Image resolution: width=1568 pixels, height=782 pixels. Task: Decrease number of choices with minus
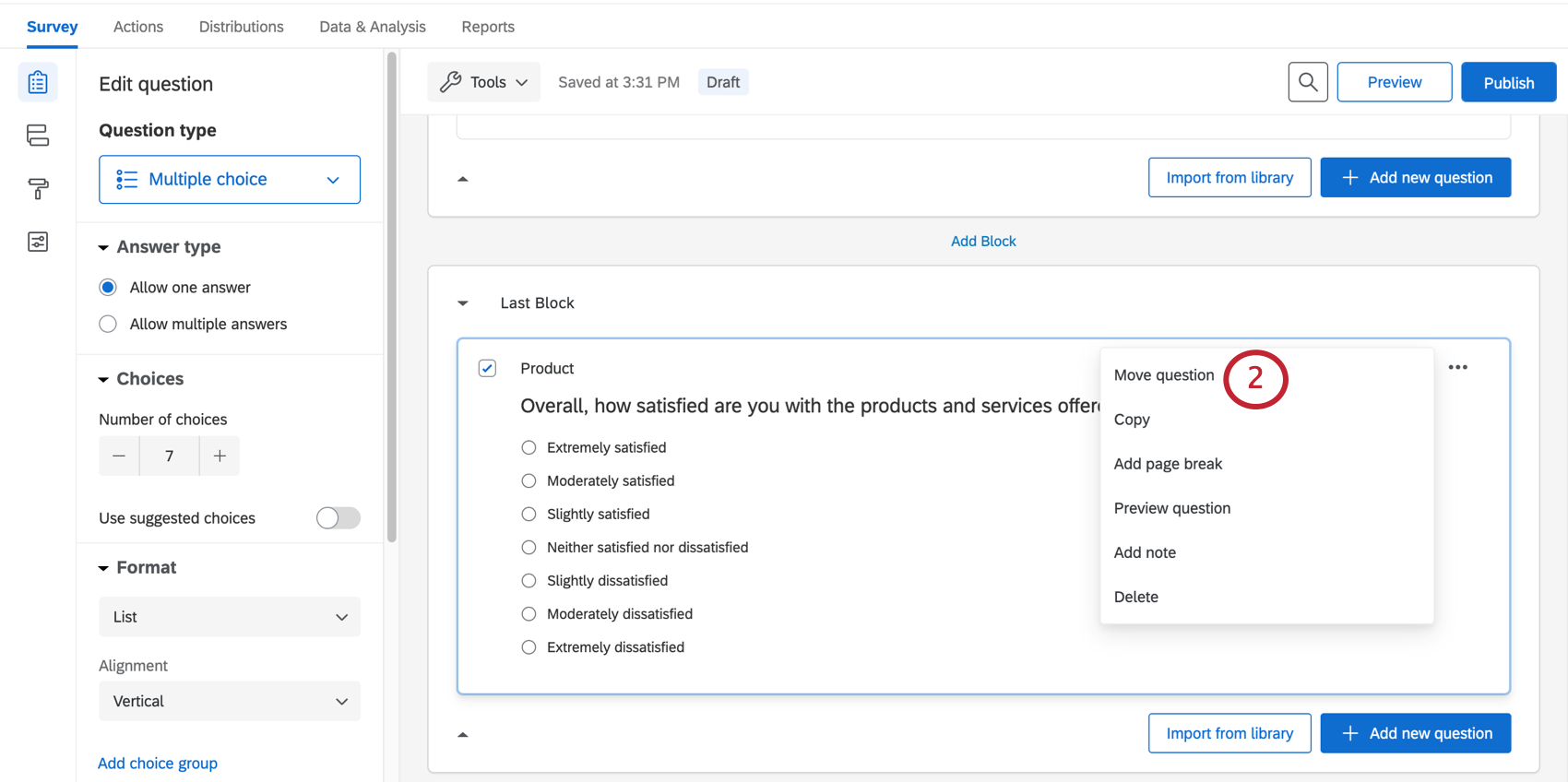(119, 456)
